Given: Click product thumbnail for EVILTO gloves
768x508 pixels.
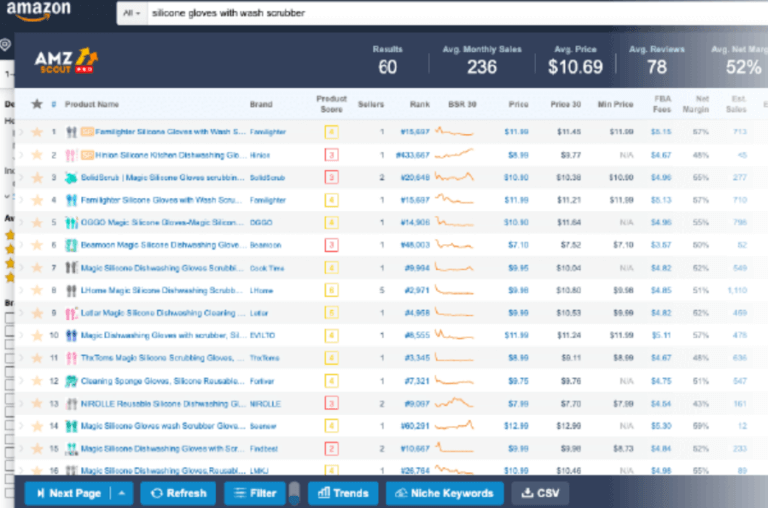Looking at the screenshot, I should [71, 335].
